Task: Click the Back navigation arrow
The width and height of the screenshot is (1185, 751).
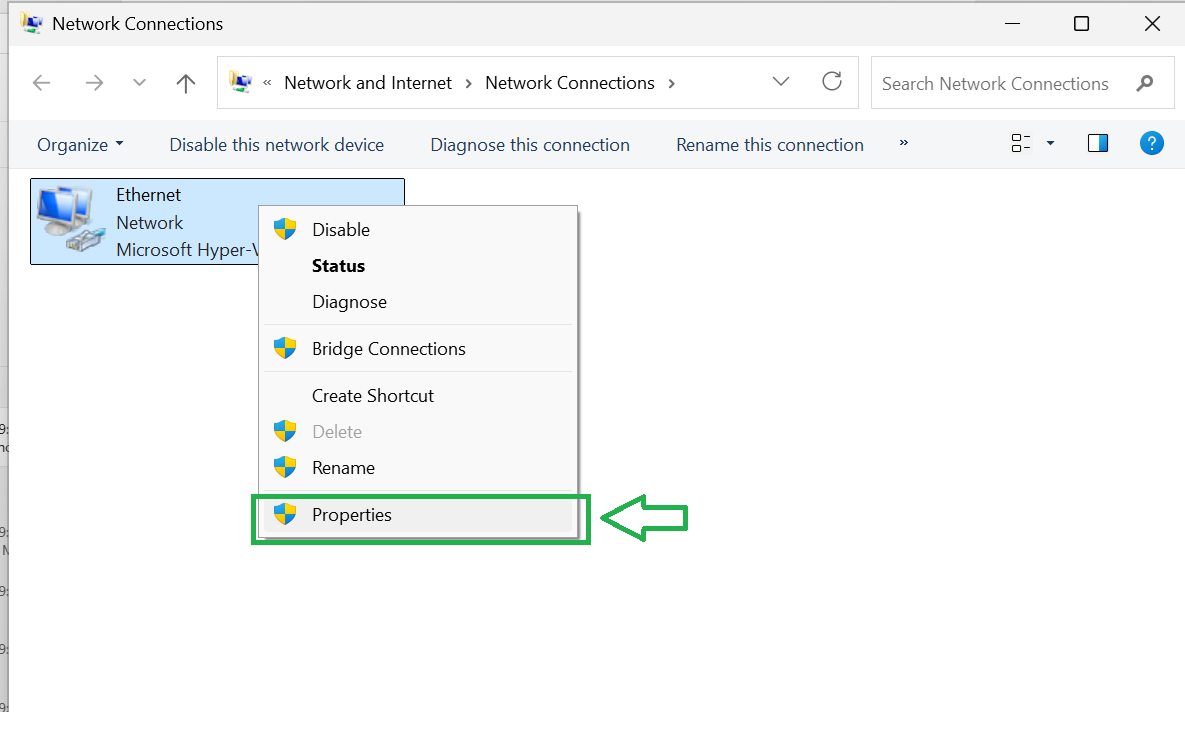Action: click(42, 82)
